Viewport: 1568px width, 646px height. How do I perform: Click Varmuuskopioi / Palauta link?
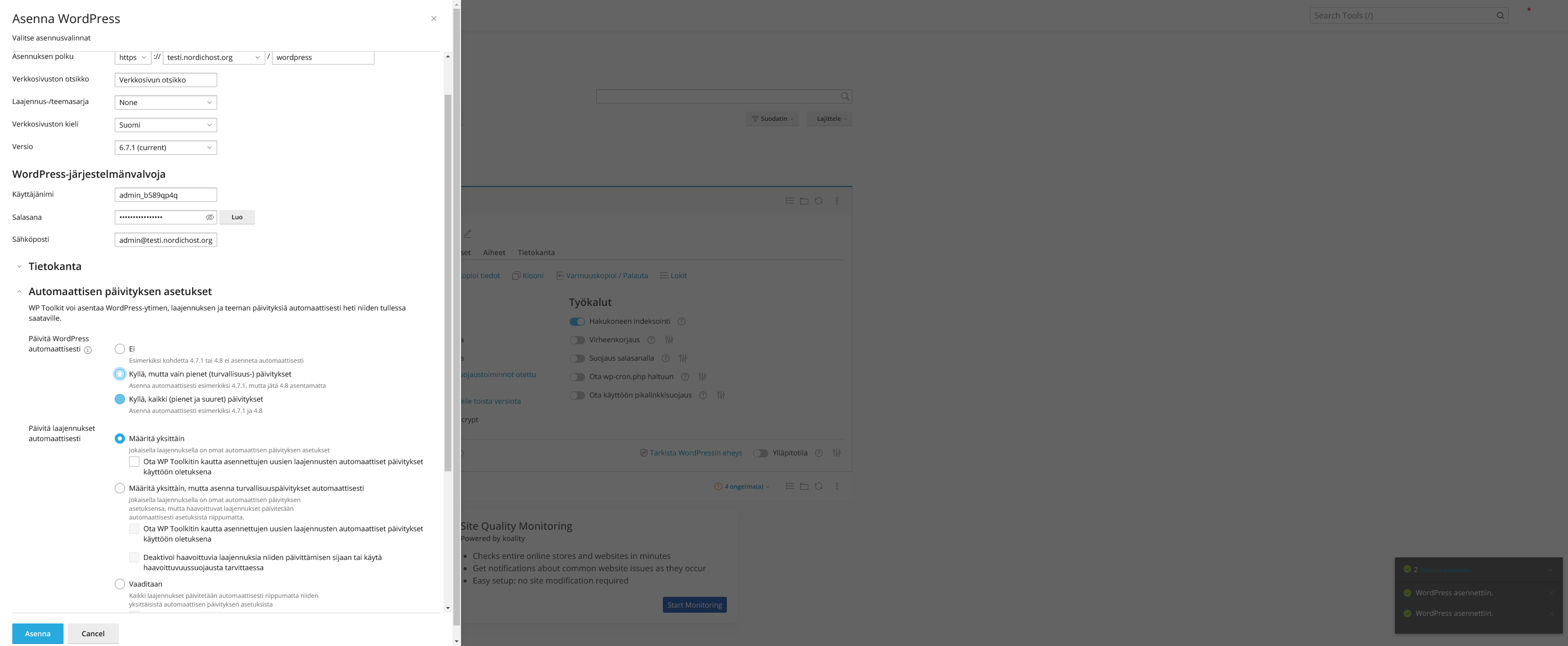click(602, 276)
